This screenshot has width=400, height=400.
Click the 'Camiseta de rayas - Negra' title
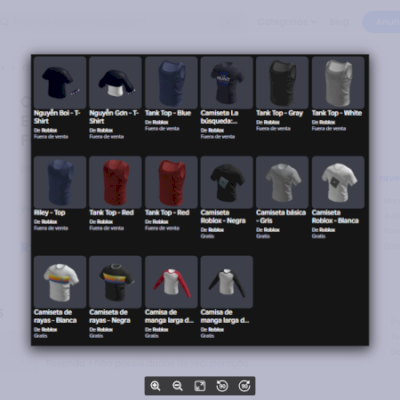(110, 316)
